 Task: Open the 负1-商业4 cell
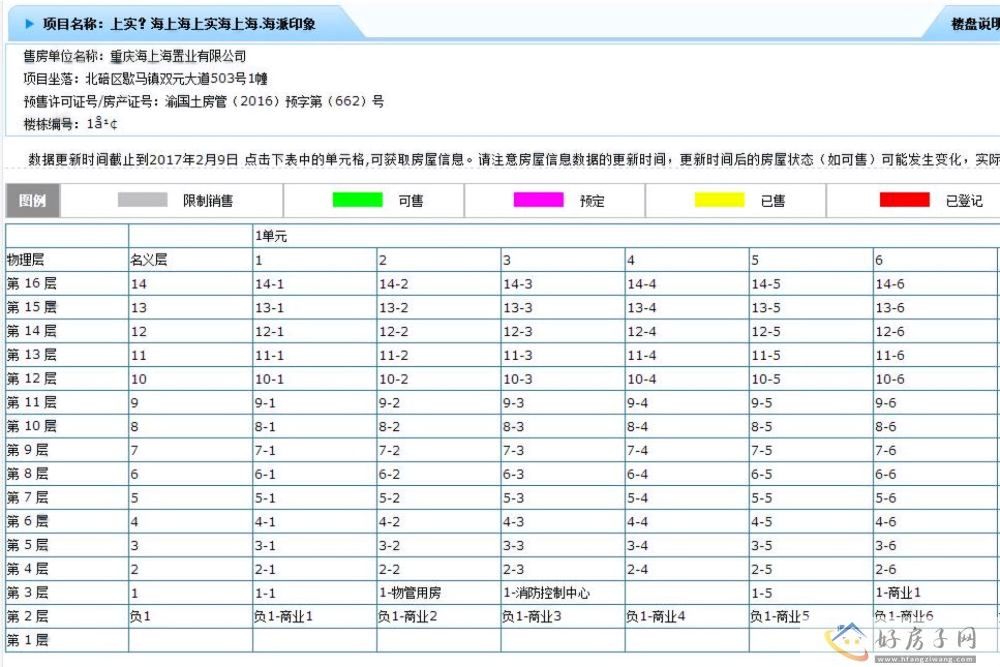pos(687,617)
